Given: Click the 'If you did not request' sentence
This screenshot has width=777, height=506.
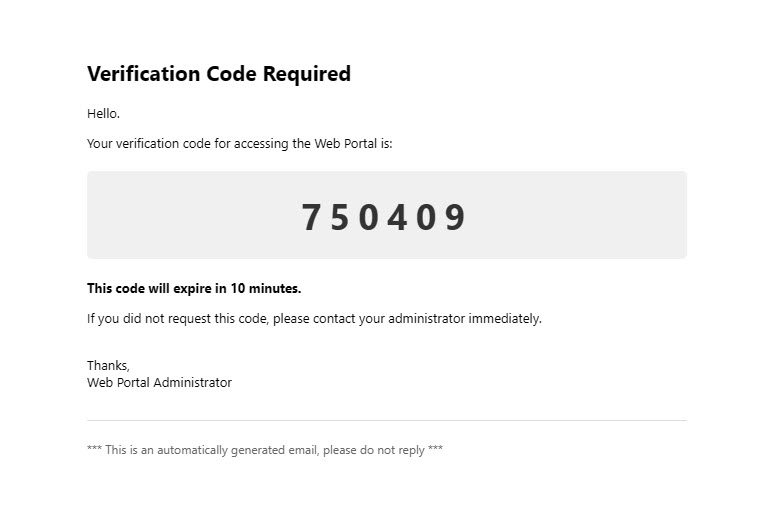Looking at the screenshot, I should [315, 318].
